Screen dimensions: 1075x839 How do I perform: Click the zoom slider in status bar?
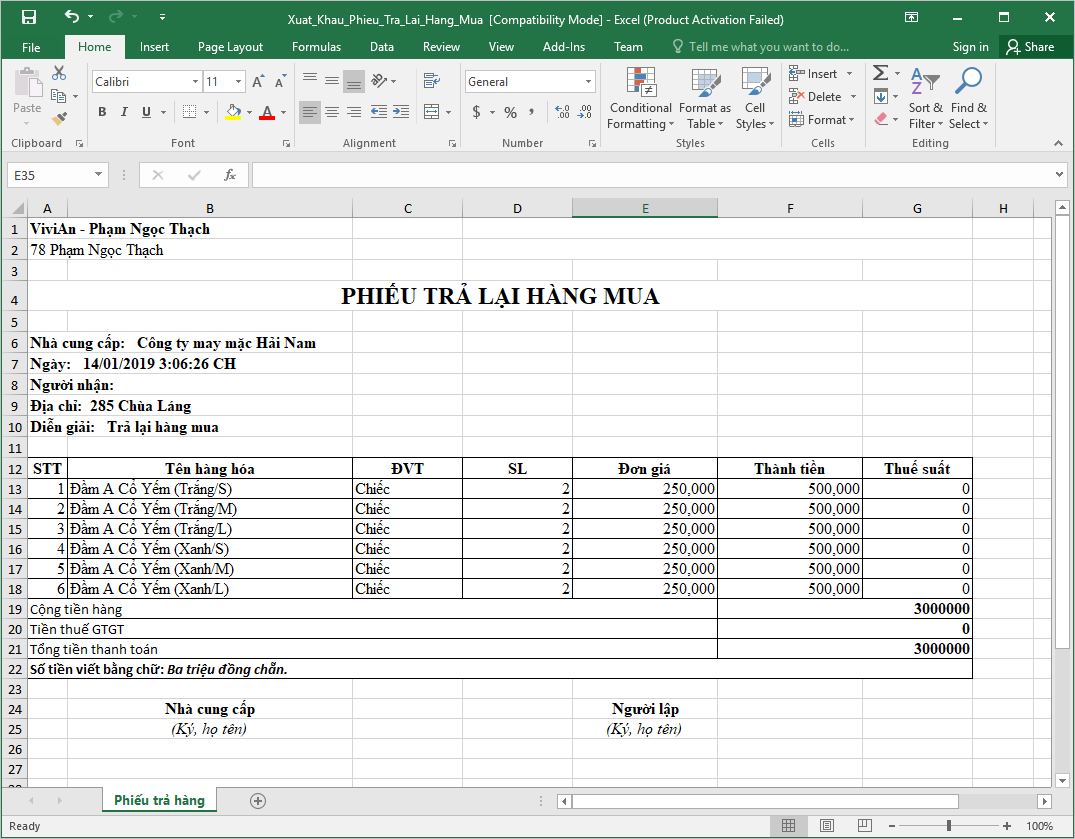pos(948,826)
